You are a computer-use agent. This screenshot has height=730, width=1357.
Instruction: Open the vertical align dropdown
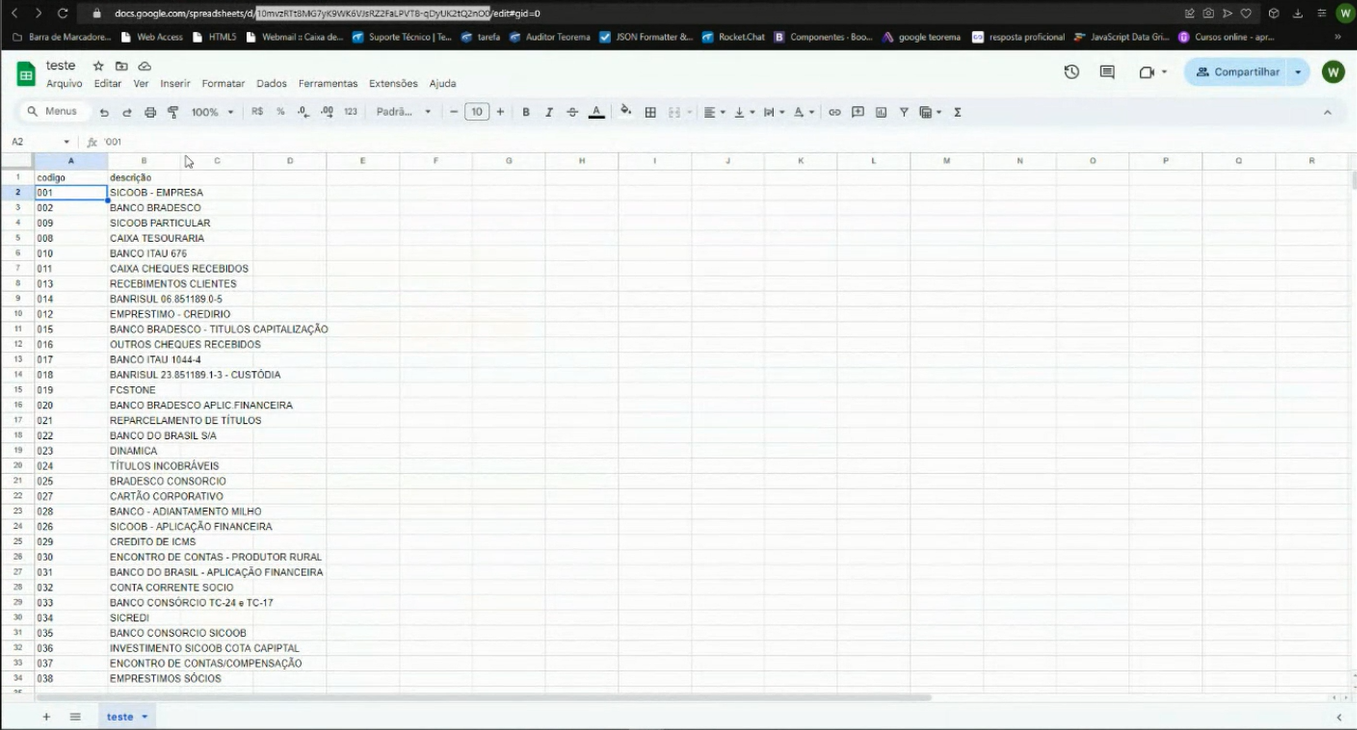(744, 112)
